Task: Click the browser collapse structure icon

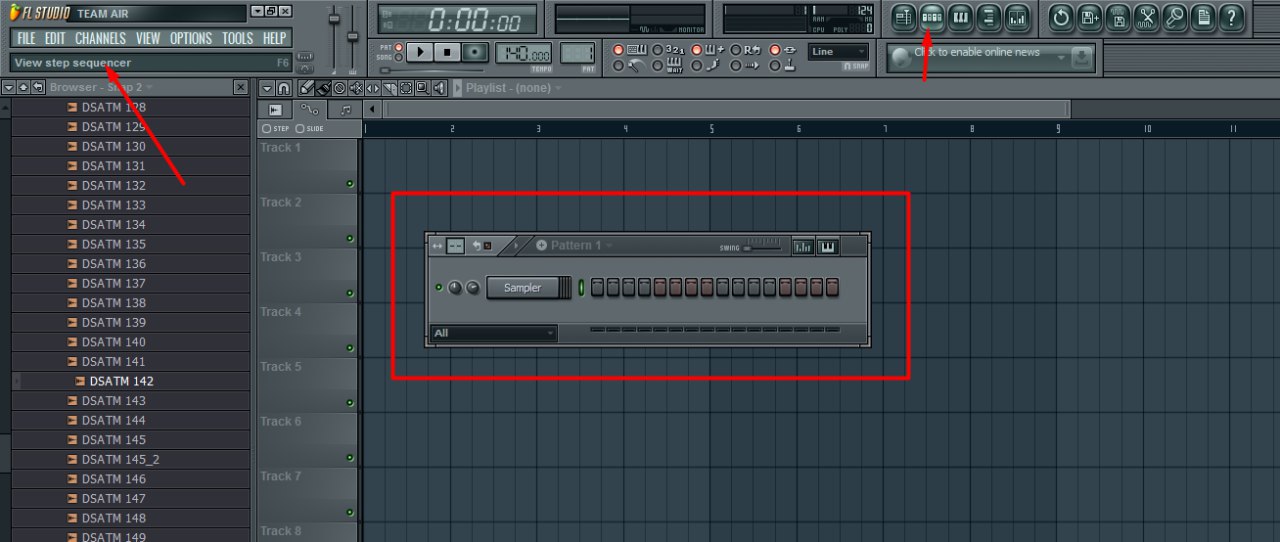Action: [38, 88]
